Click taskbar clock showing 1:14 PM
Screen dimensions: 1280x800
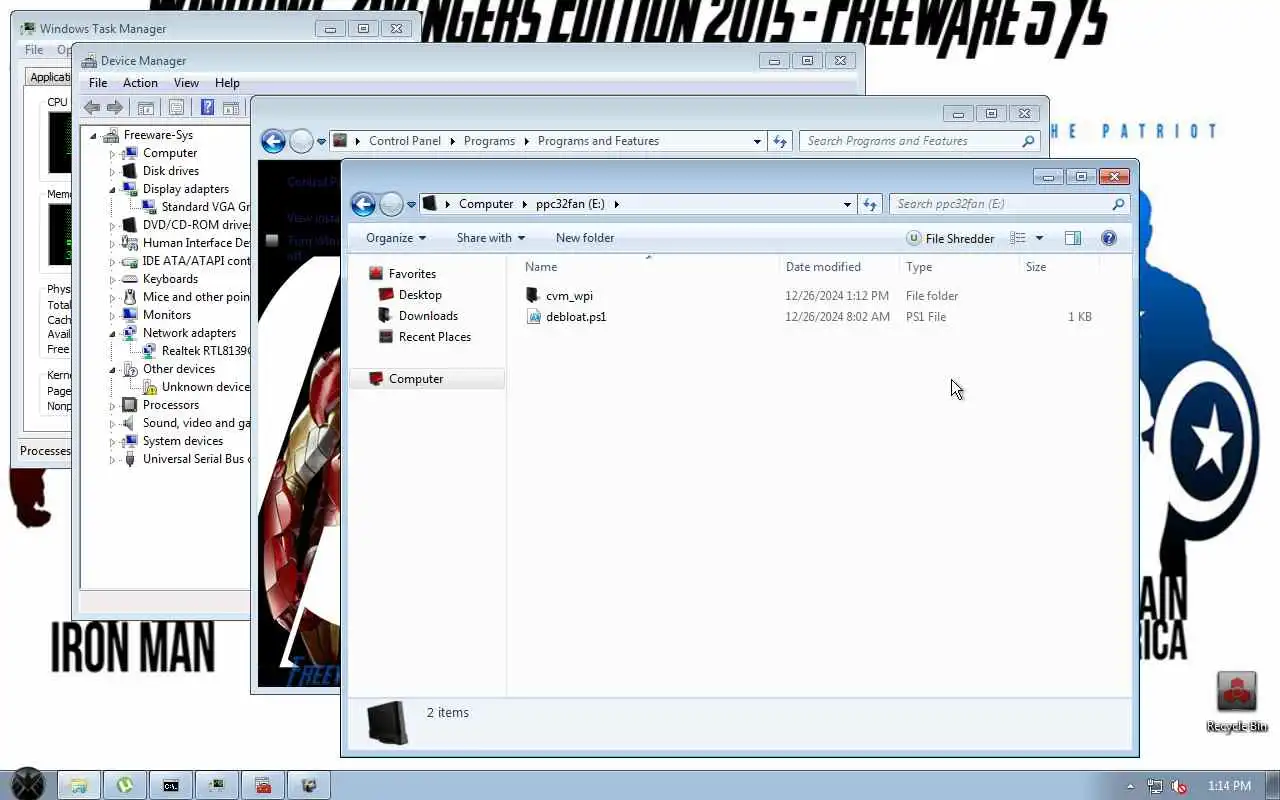[x=1229, y=786]
